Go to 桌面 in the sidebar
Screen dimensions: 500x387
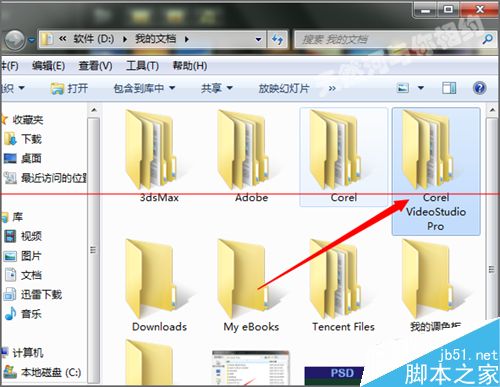[23, 158]
